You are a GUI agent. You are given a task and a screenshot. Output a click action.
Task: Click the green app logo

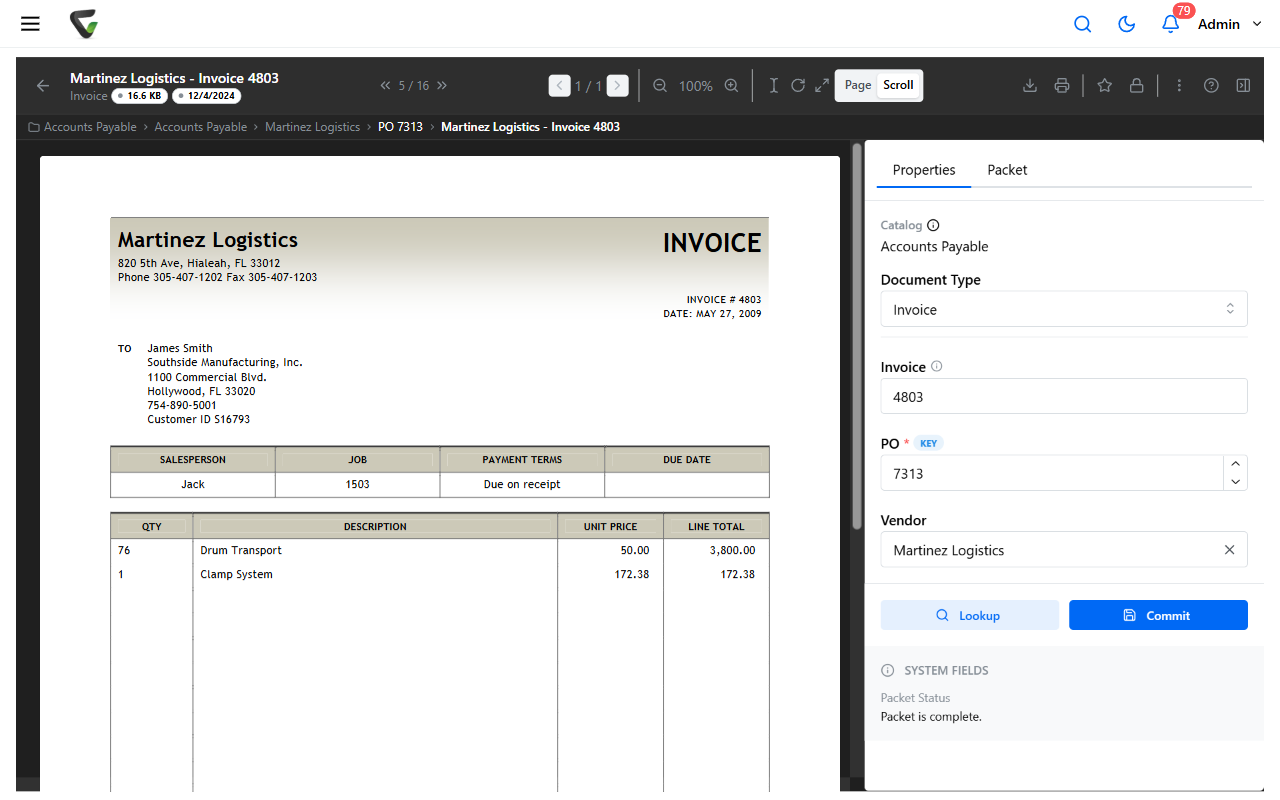84,24
